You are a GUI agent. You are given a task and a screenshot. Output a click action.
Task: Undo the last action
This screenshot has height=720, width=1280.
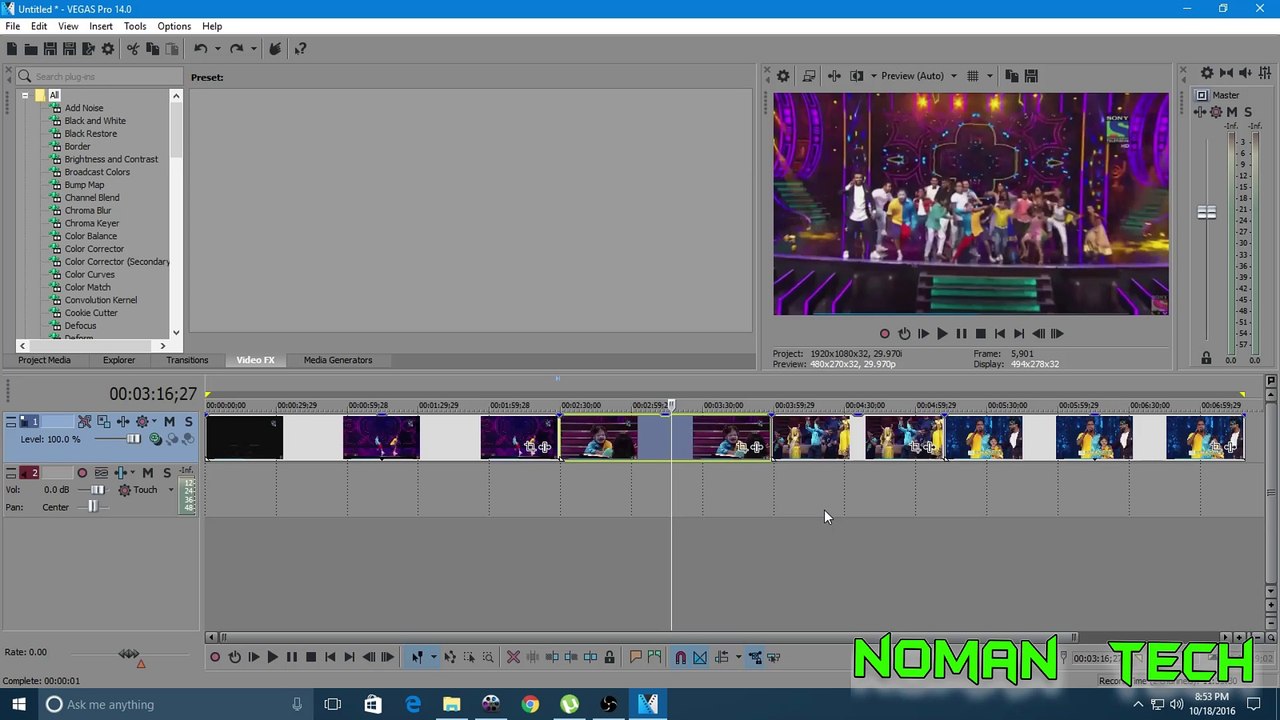point(200,49)
